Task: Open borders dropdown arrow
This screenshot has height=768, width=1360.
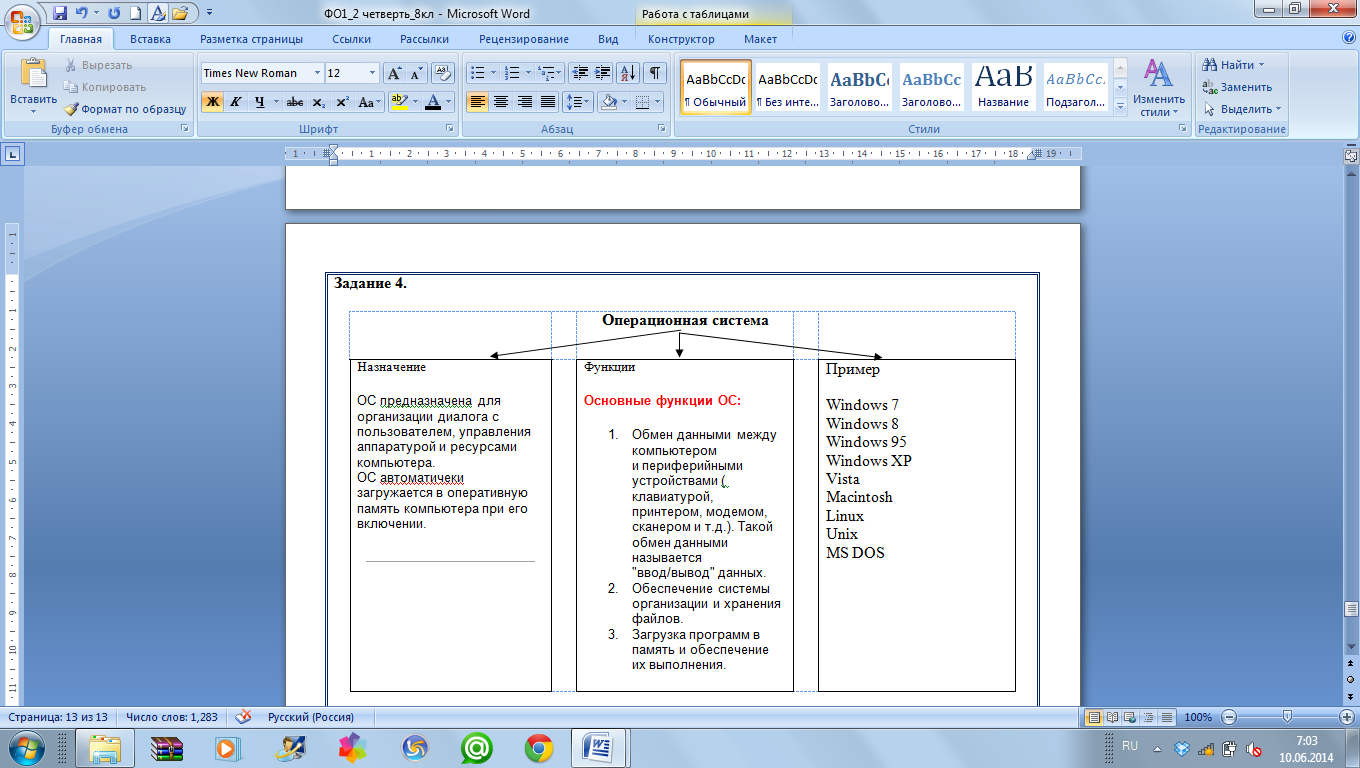Action: (657, 102)
